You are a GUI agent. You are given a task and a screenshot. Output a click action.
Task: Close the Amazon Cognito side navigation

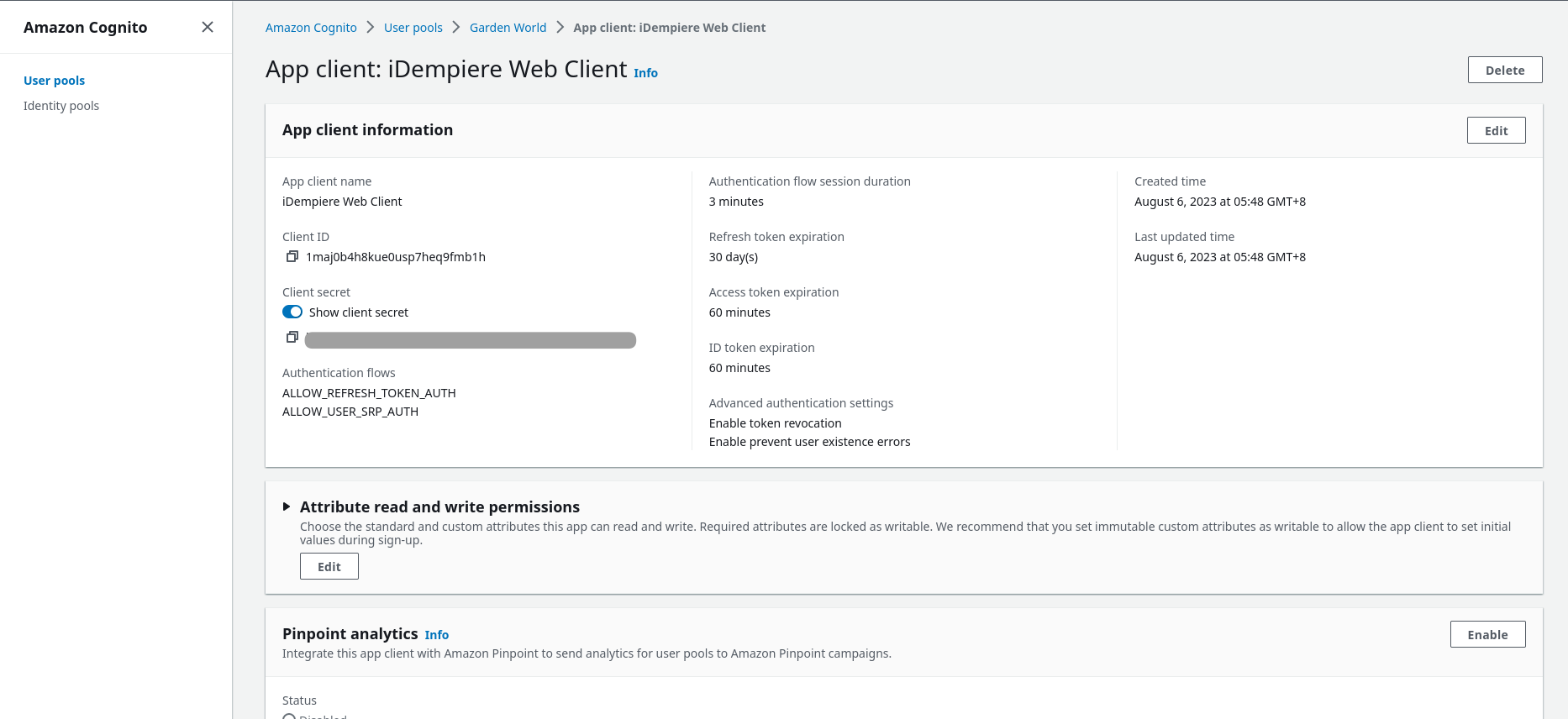pyautogui.click(x=208, y=27)
